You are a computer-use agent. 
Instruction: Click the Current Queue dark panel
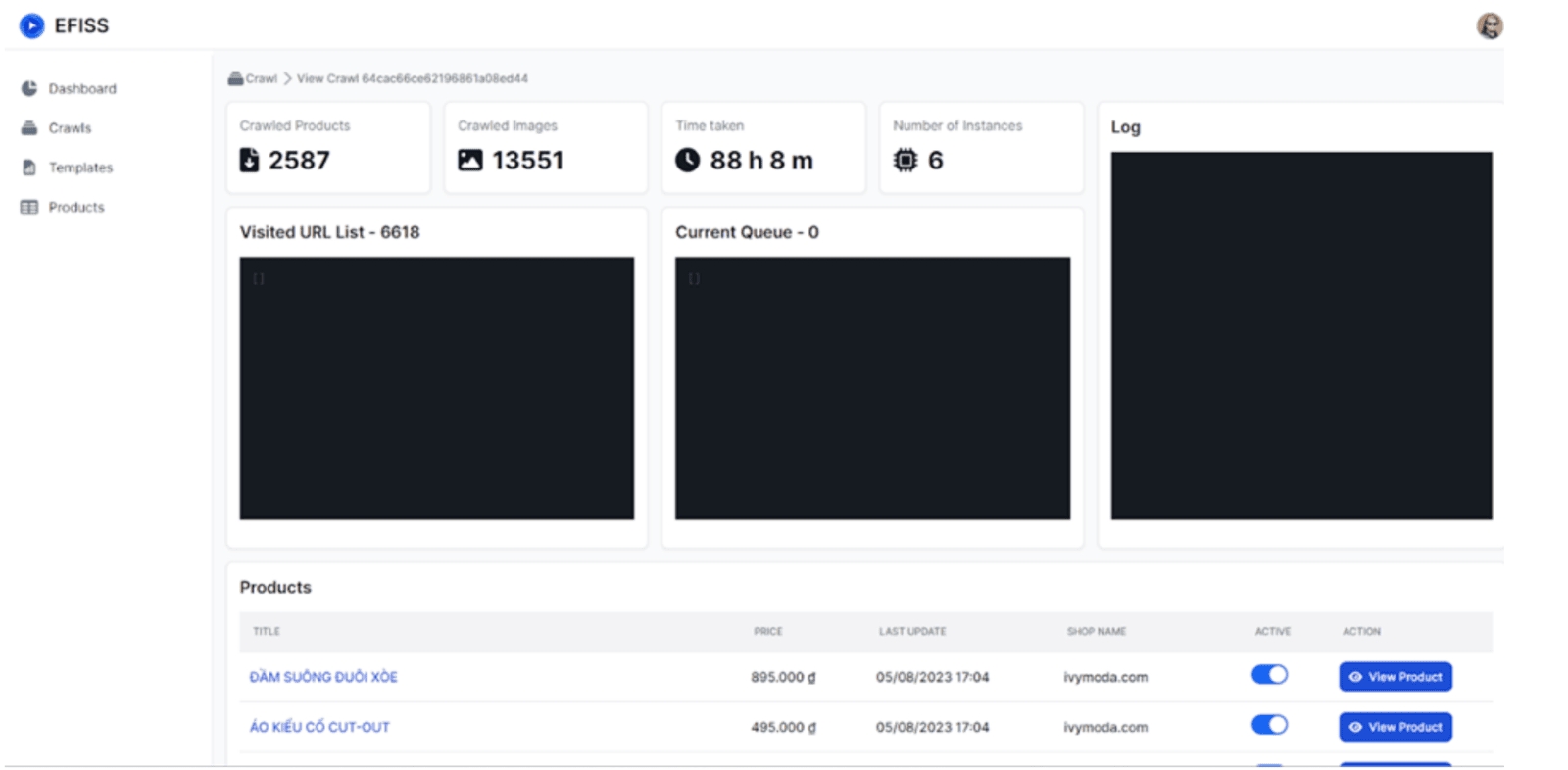click(872, 388)
